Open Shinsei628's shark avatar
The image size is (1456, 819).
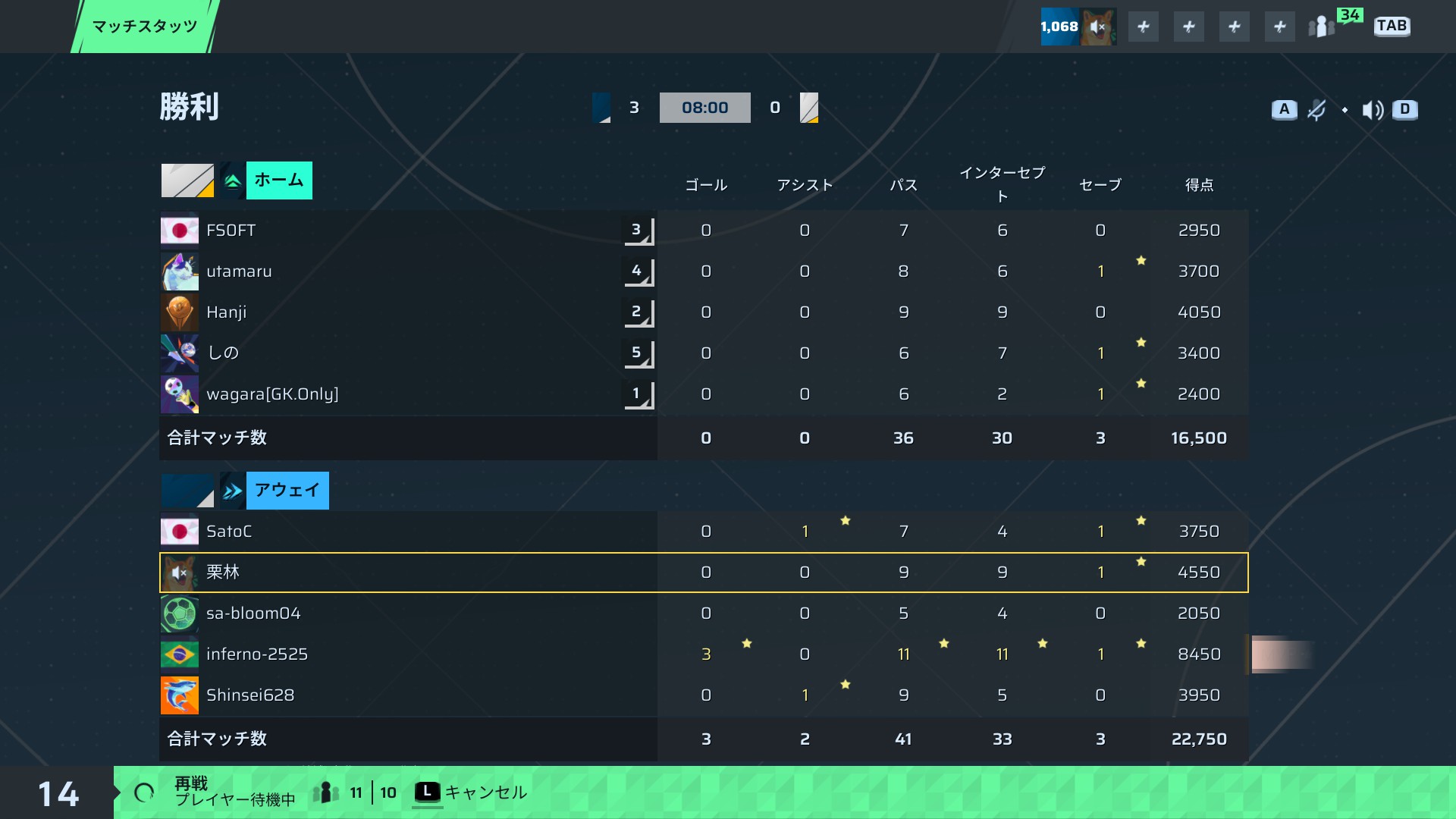(180, 695)
